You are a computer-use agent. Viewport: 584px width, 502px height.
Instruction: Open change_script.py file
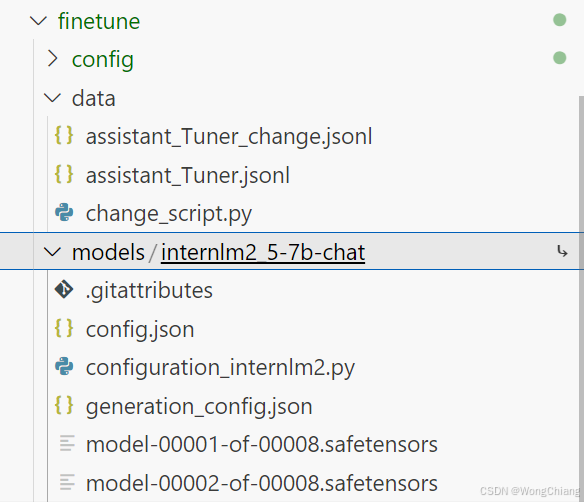[x=169, y=214]
